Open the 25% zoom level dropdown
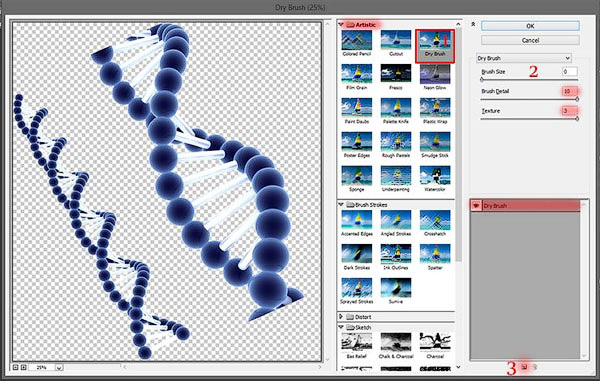Screen dimensions: 600x381 [x=59, y=368]
